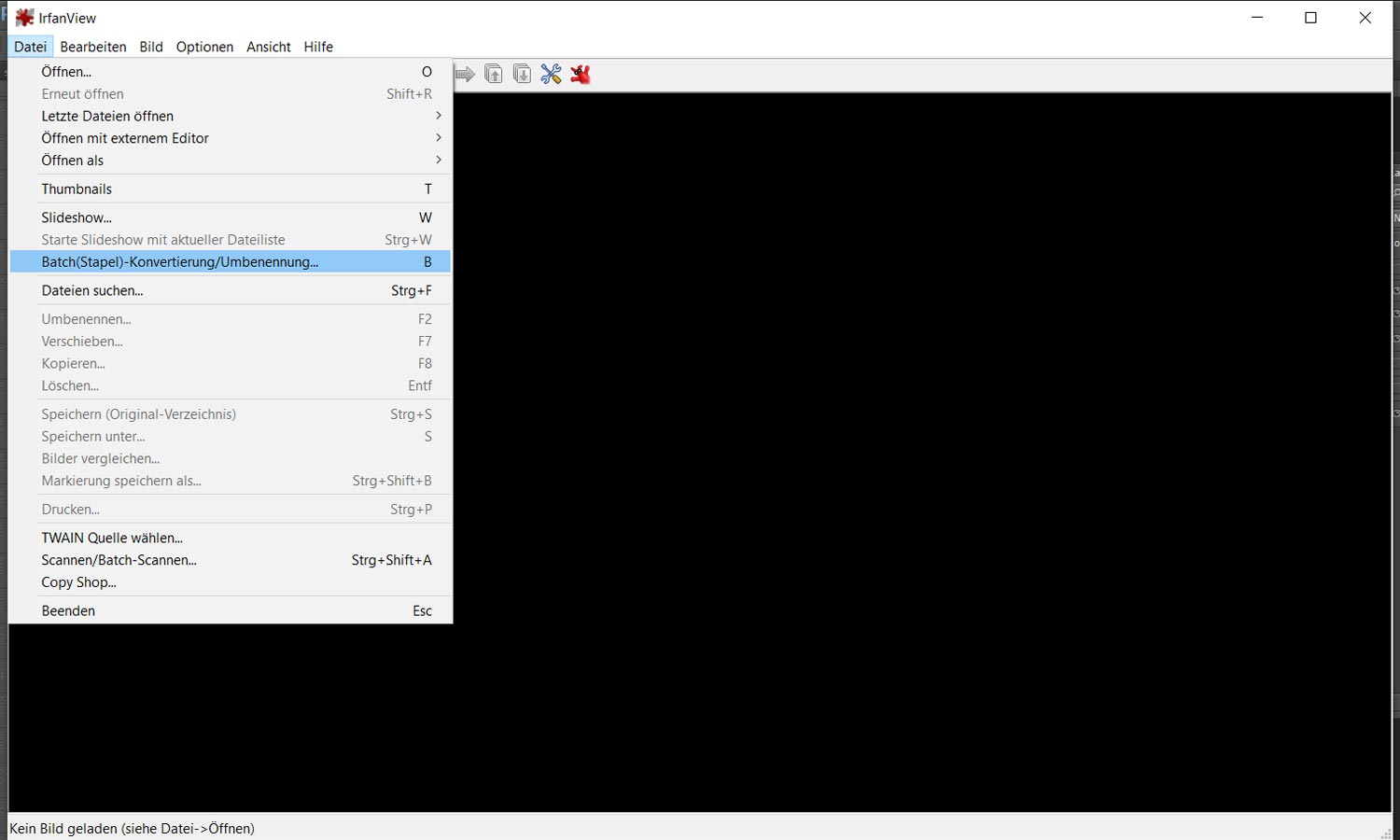Click Markierung speichern als... entry

point(230,481)
